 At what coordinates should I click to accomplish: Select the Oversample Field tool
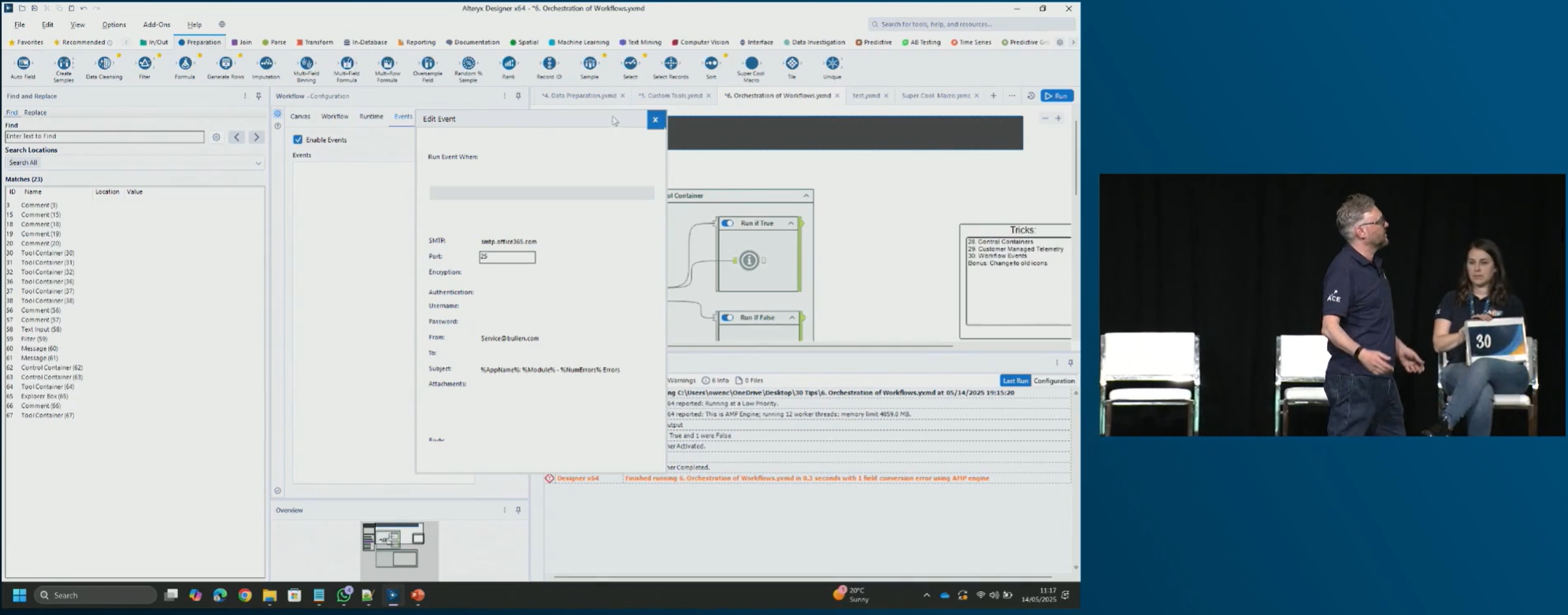coord(428,69)
